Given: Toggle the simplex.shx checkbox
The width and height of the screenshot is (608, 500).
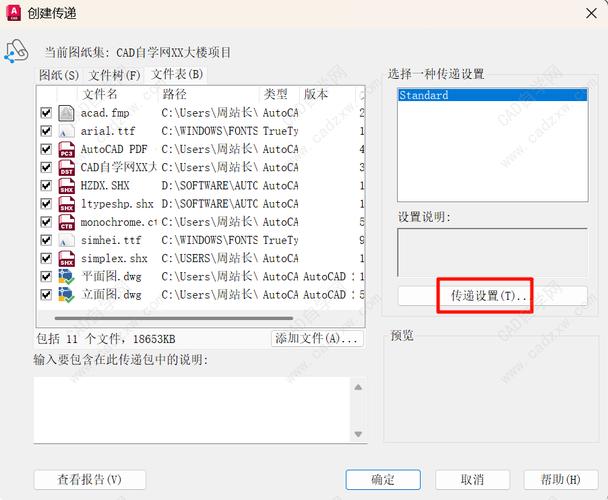Looking at the screenshot, I should (46, 258).
